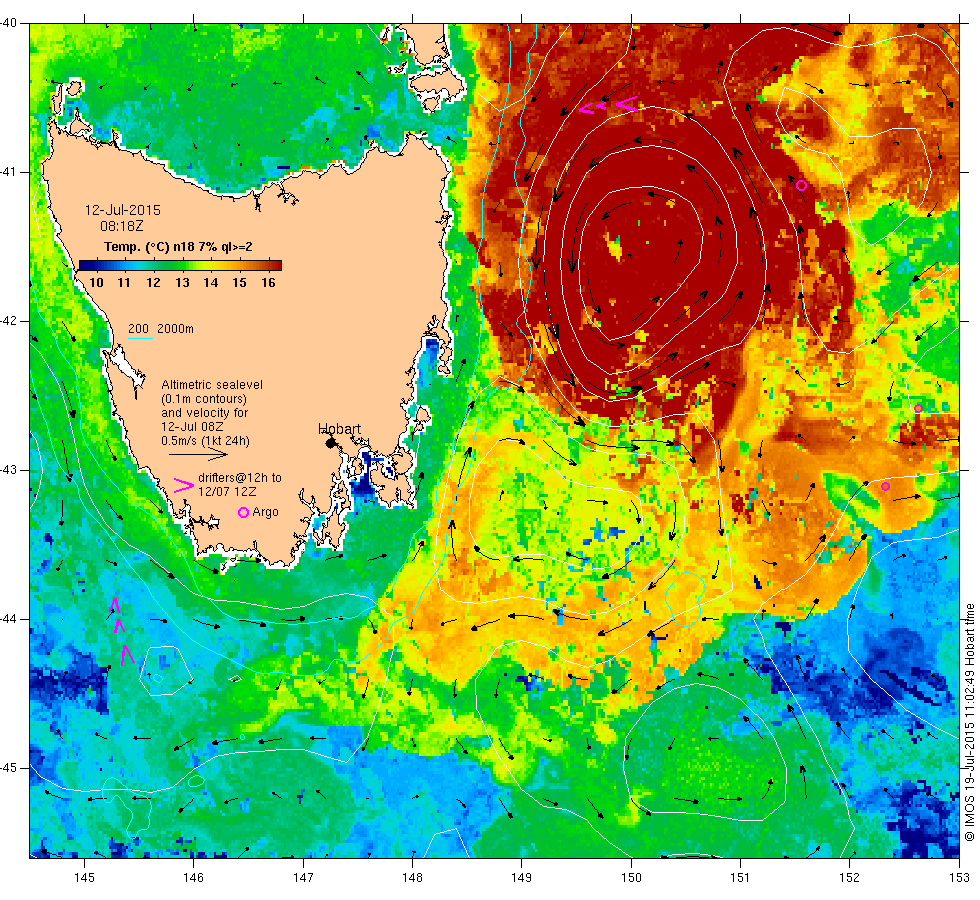
Task: Click the 'Altimetric sealevel' legend text
Action: 212,384
